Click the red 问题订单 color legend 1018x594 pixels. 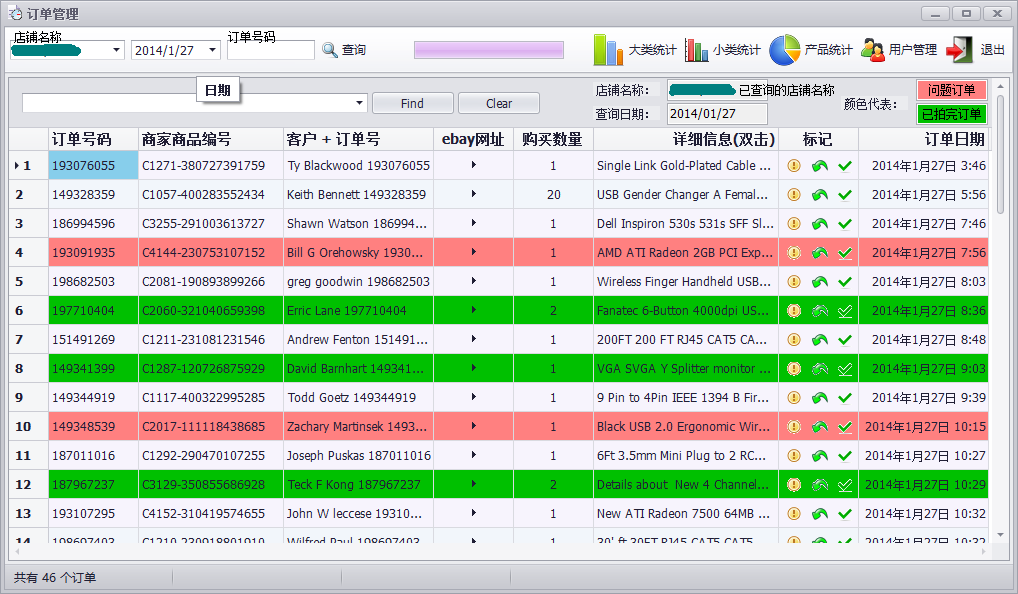point(951,90)
